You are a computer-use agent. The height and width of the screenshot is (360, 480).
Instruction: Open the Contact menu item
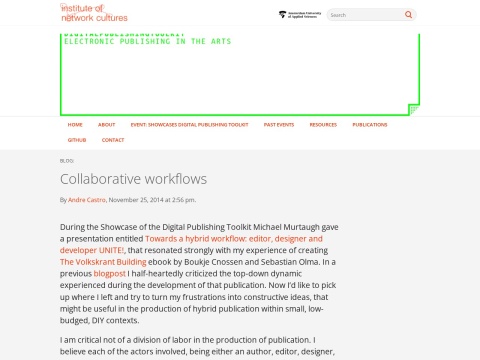click(x=113, y=140)
